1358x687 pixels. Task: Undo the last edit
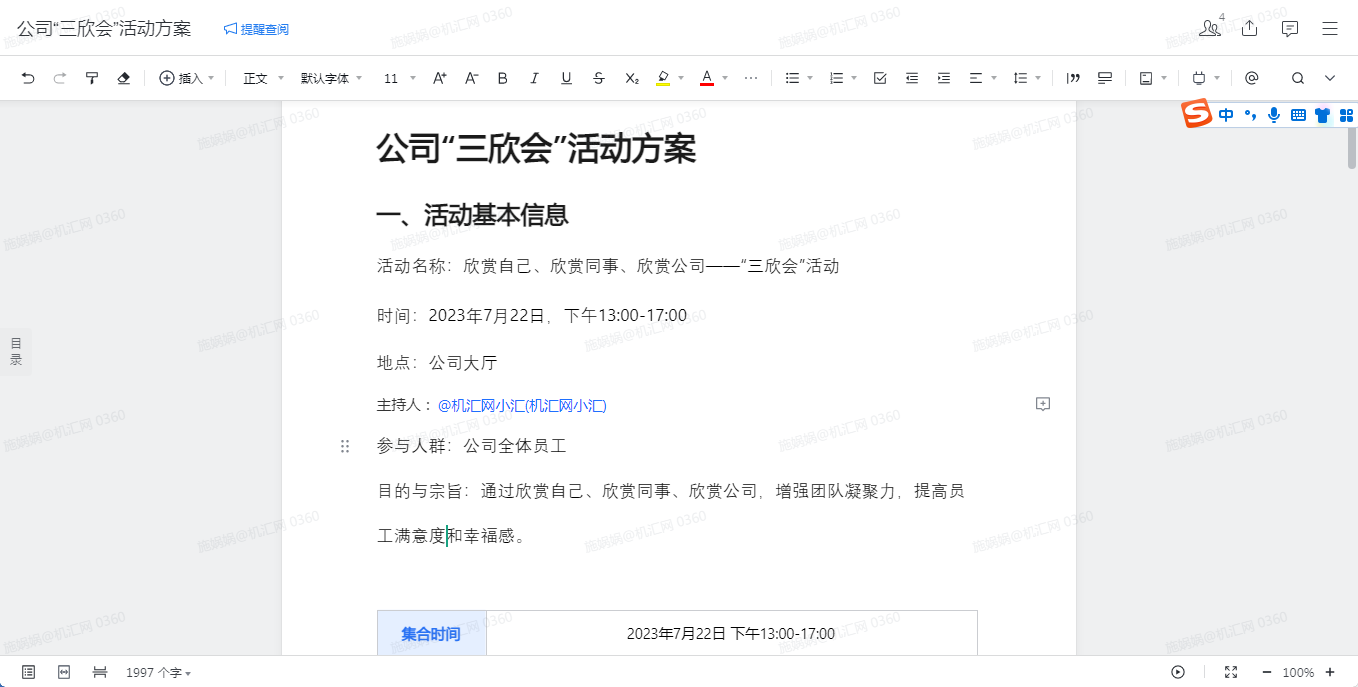tap(28, 78)
